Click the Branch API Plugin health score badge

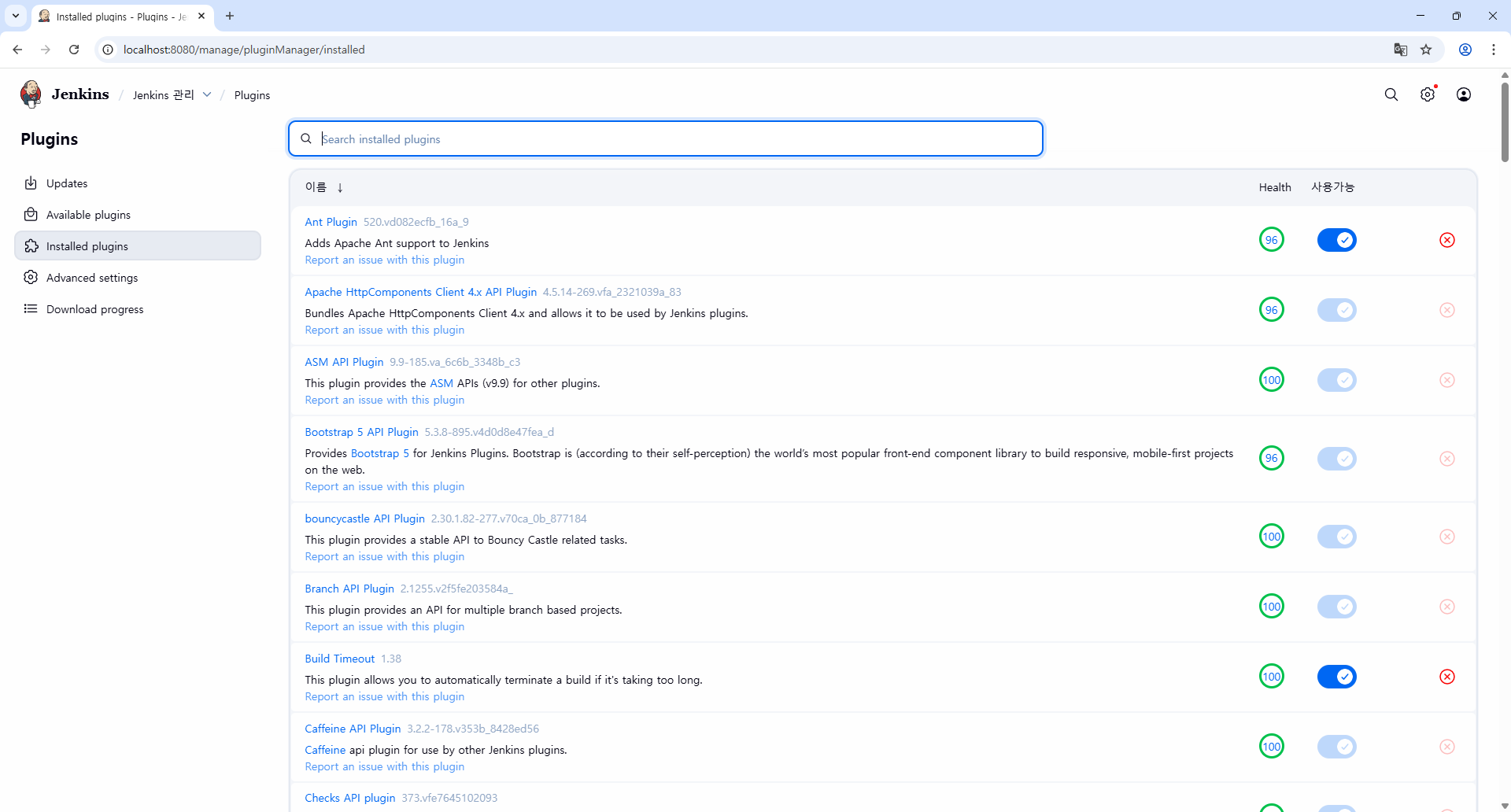pyautogui.click(x=1272, y=607)
